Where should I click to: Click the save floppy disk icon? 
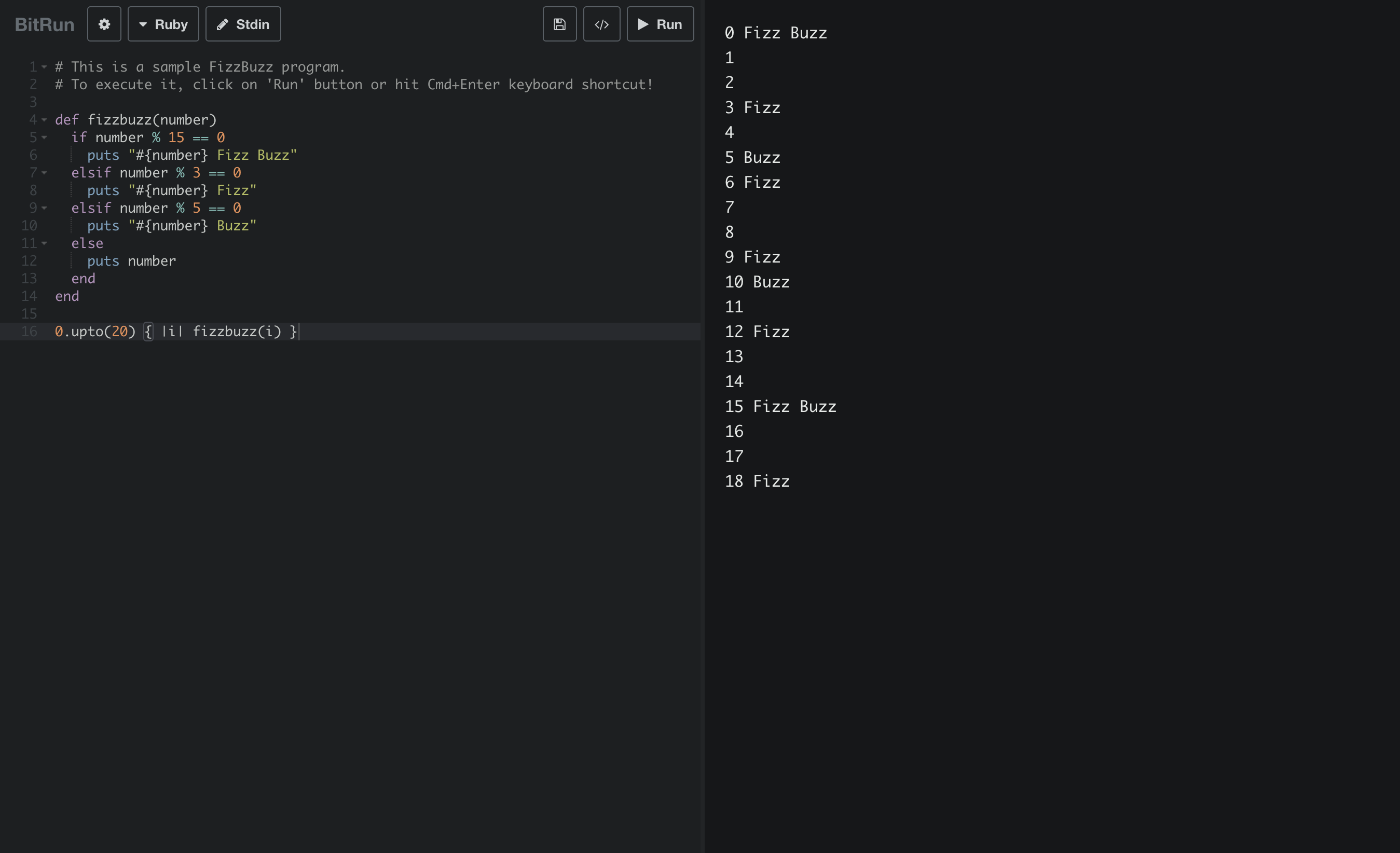coord(559,24)
